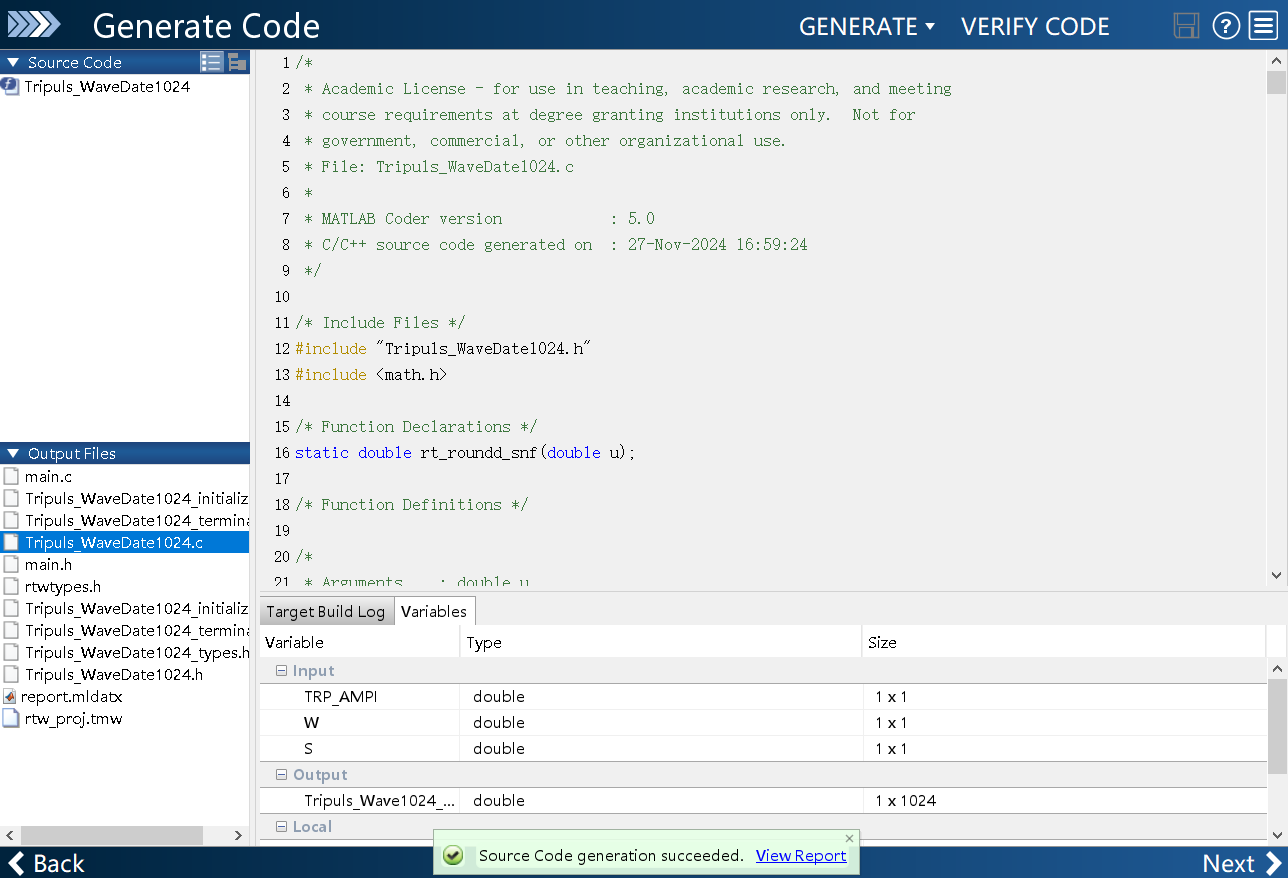
Task: Open report.mldatx file
Action: coord(74,697)
